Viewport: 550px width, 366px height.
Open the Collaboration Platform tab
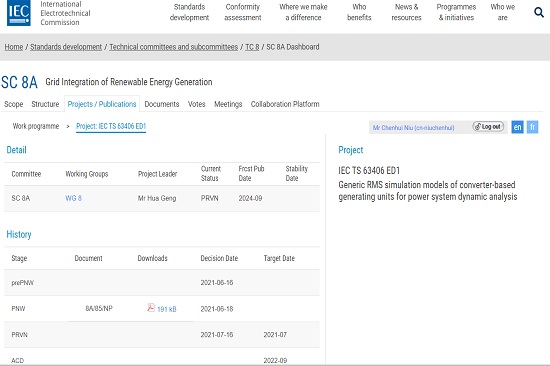(x=285, y=104)
